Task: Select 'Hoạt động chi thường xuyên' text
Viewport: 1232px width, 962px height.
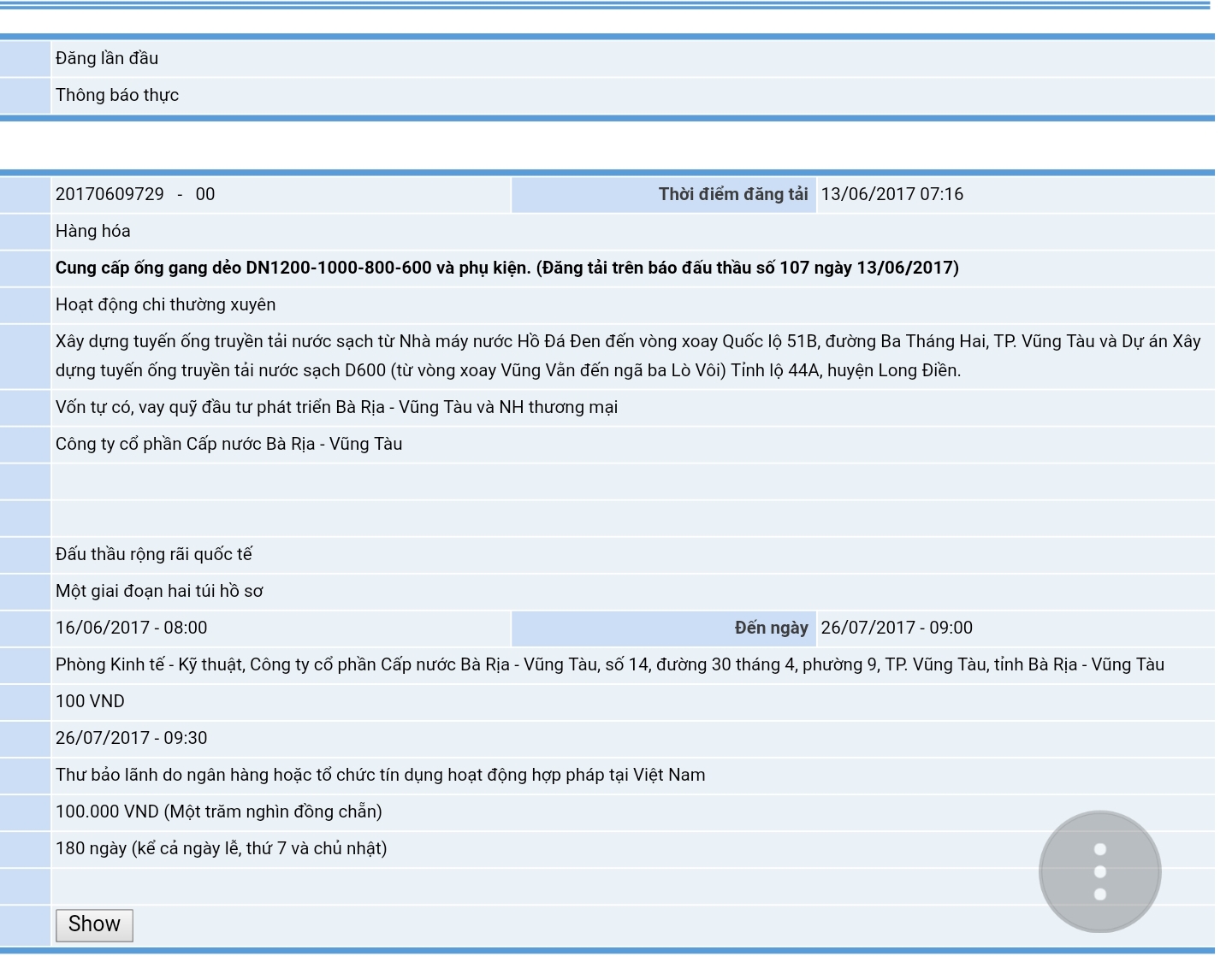Action: click(165, 304)
